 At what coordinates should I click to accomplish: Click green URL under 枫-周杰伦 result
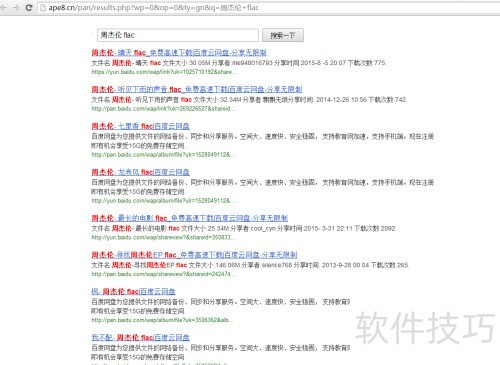(162, 320)
